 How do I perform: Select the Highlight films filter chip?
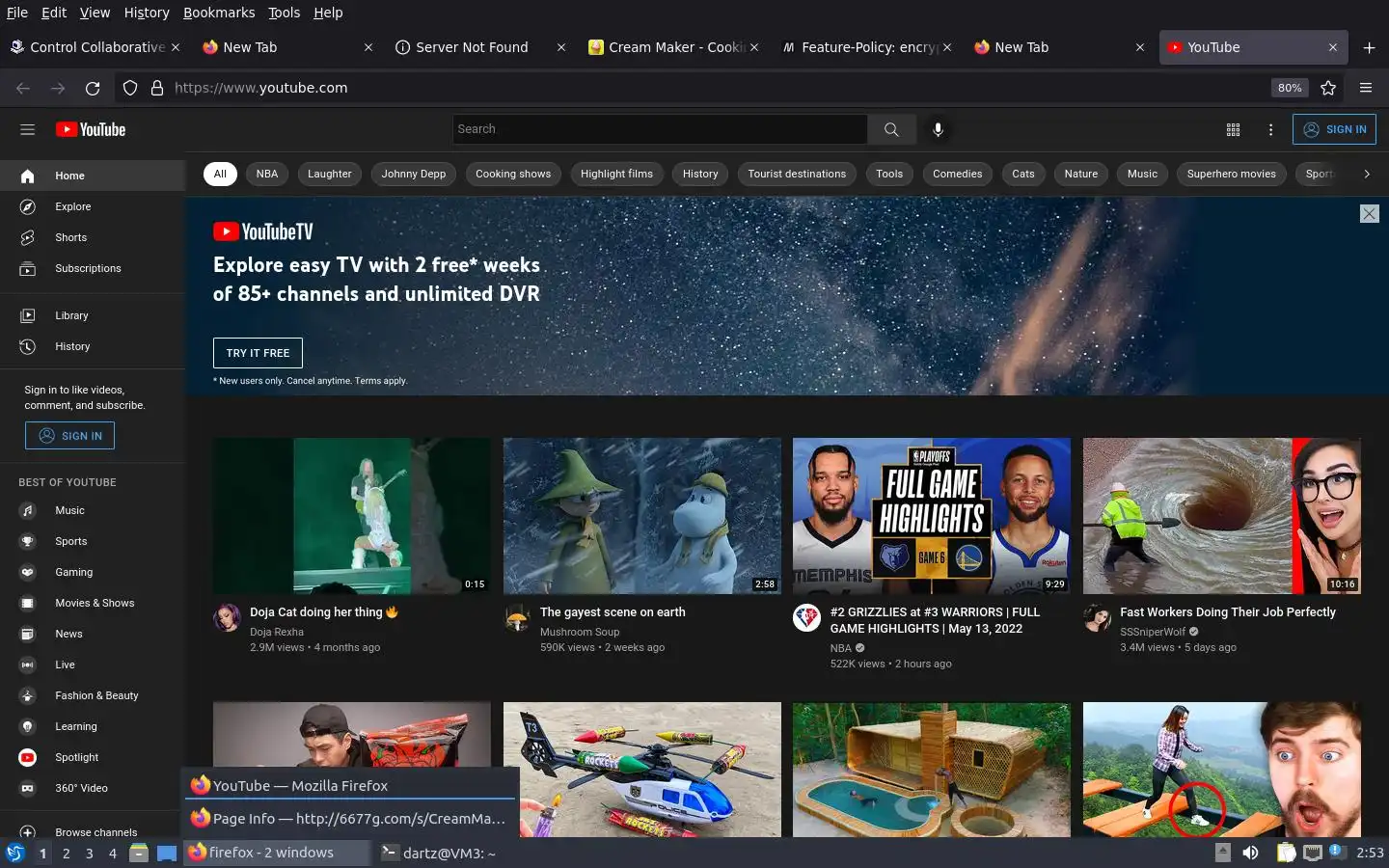616,174
